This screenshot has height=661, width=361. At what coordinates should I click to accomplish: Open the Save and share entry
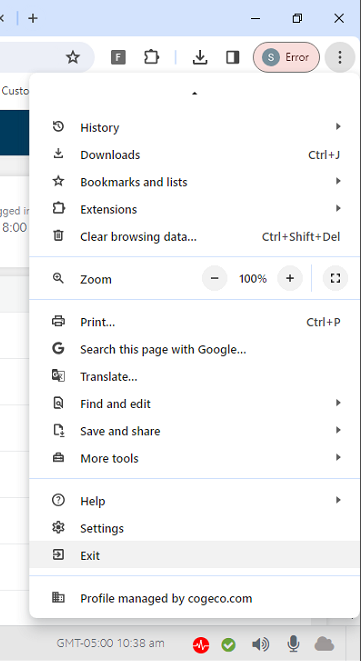(194, 431)
